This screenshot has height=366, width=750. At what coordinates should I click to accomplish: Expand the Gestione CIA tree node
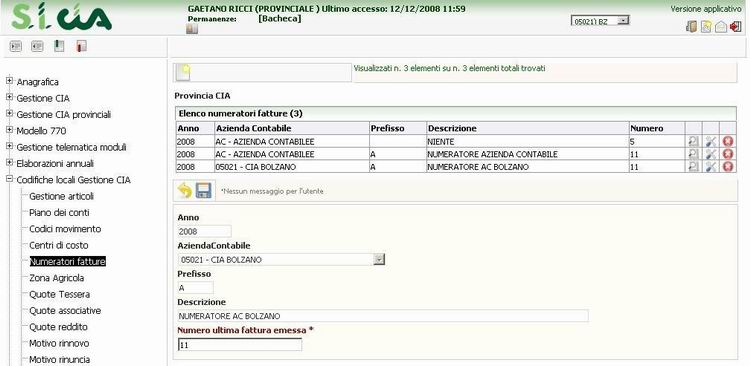click(x=9, y=98)
